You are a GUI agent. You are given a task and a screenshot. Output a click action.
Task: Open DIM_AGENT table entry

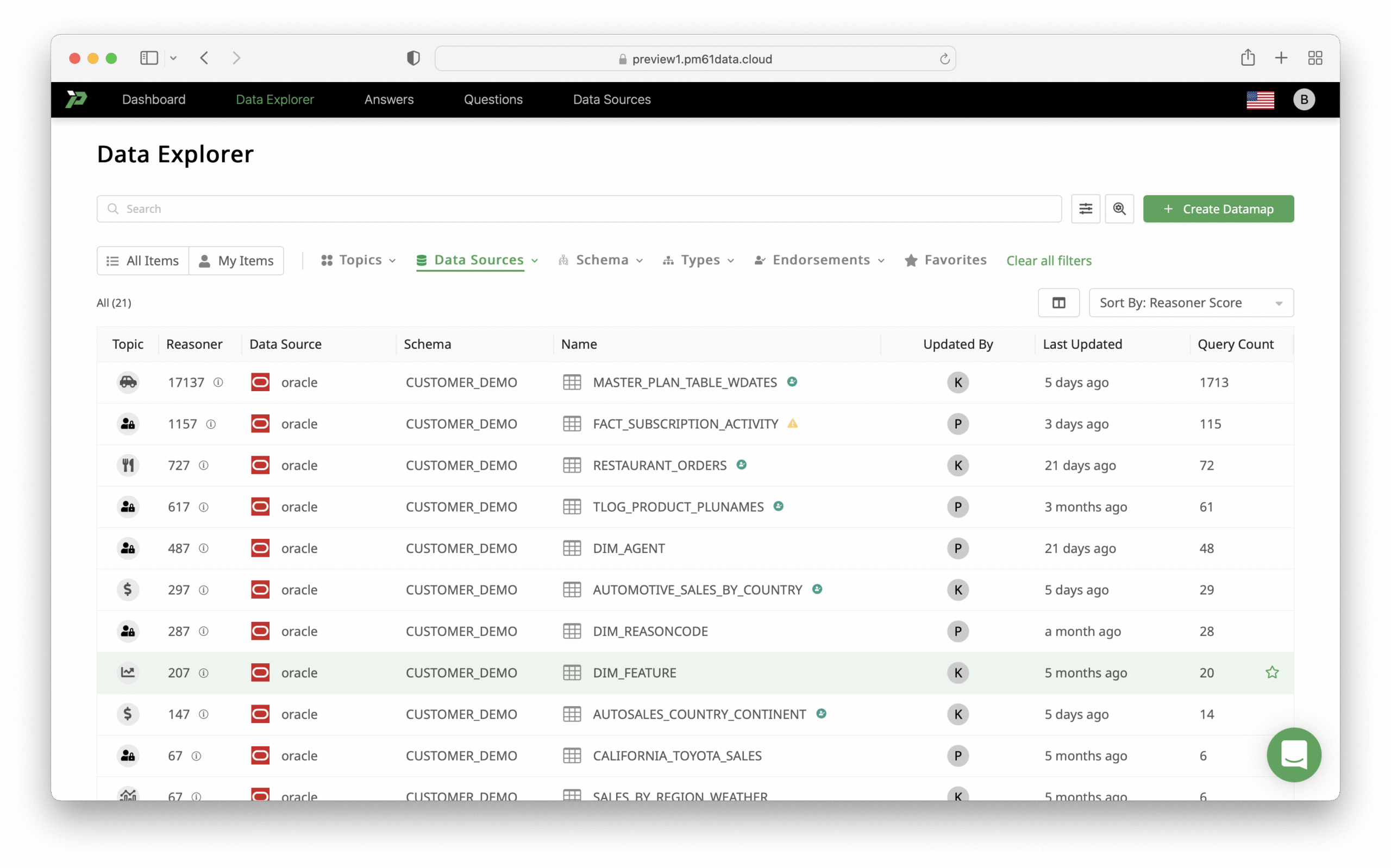(x=629, y=548)
